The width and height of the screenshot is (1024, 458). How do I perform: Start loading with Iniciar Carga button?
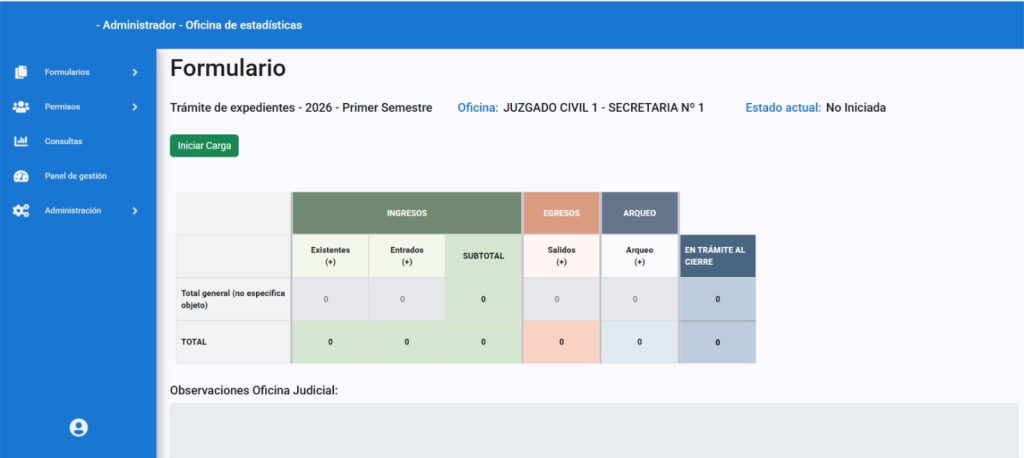[x=204, y=146]
